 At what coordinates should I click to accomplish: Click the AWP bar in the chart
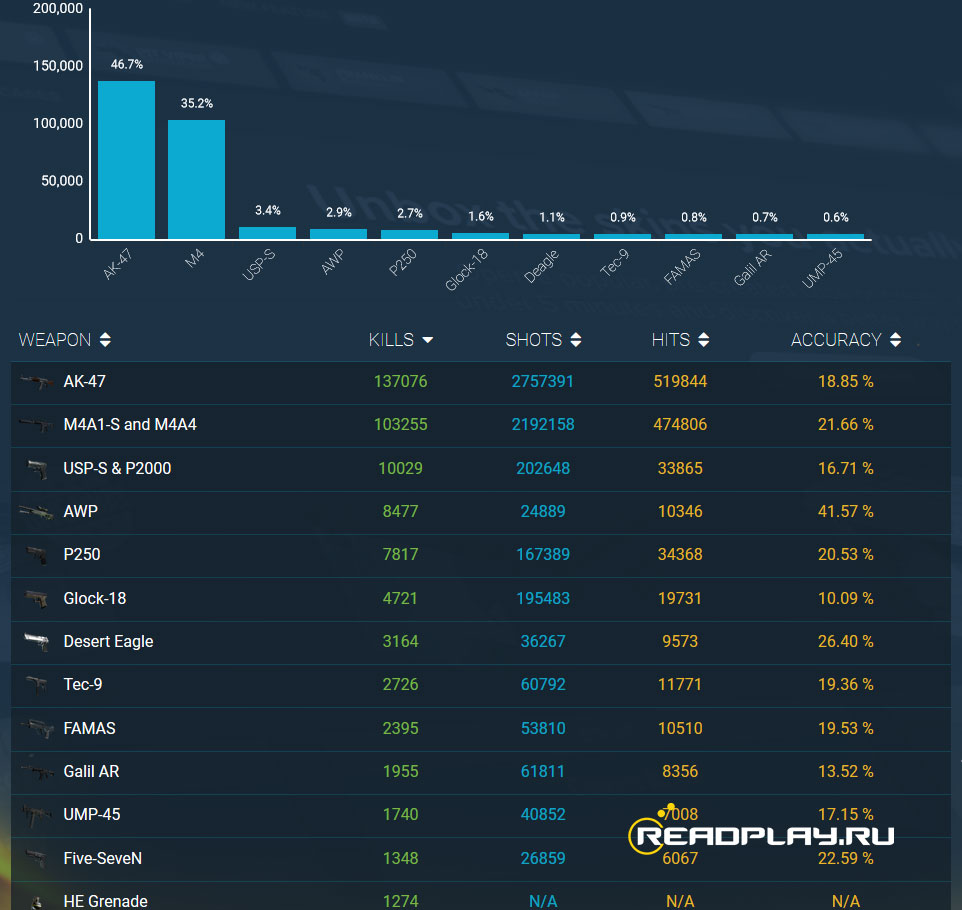[338, 234]
